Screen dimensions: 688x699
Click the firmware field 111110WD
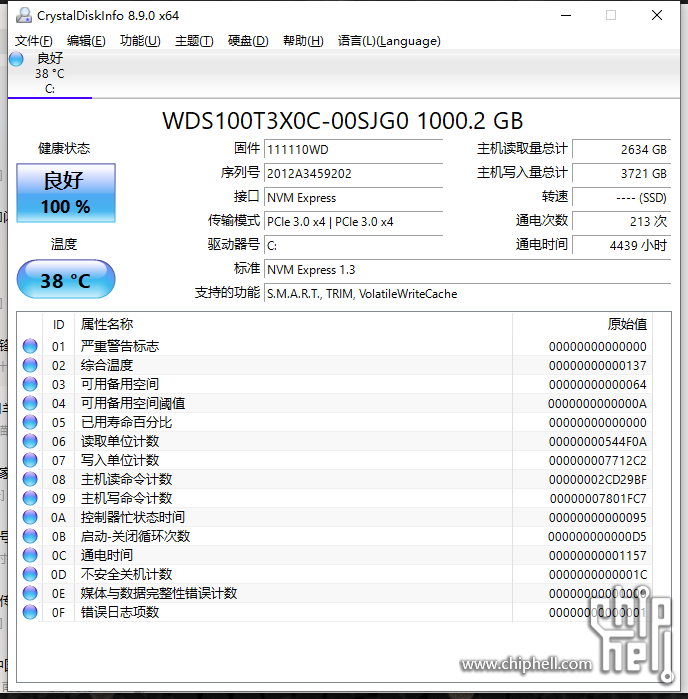coord(354,149)
